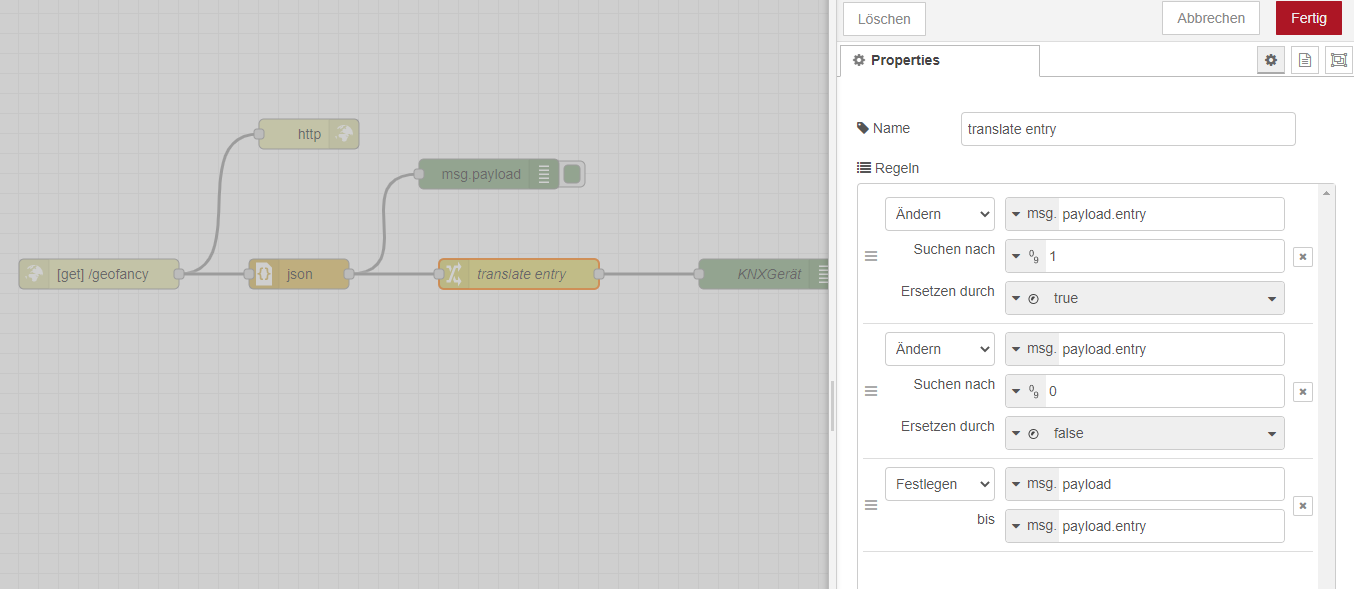Click the drag handle of the second rule

coord(871,391)
